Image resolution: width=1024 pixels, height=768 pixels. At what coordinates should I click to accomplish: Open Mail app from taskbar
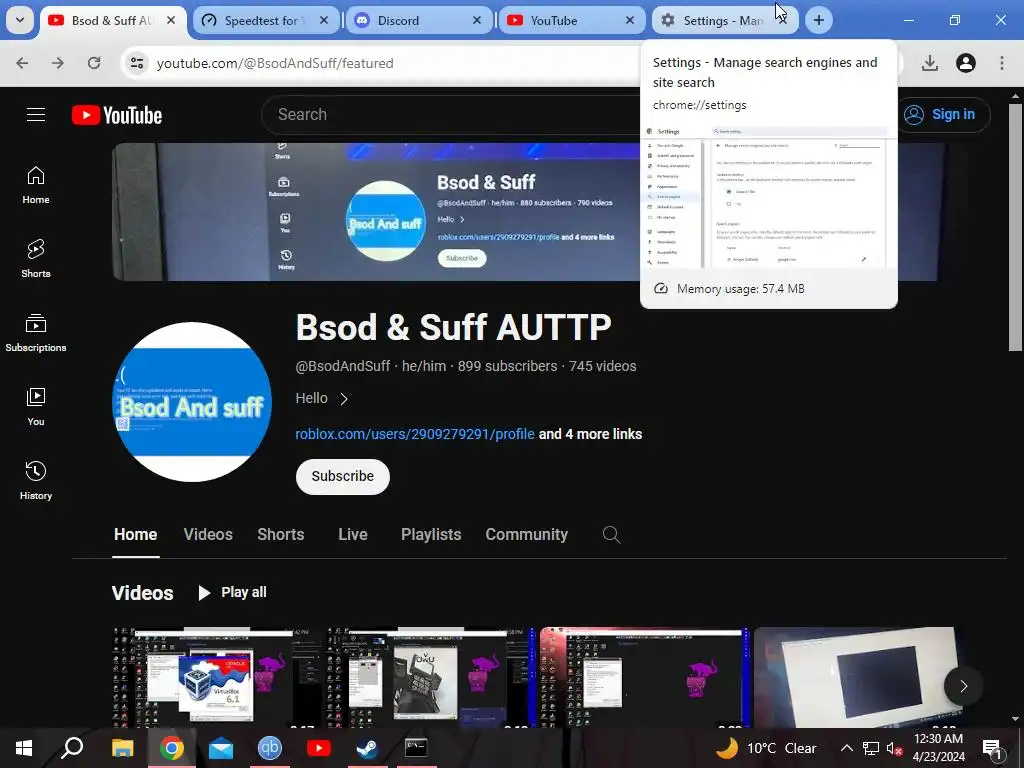tap(221, 748)
